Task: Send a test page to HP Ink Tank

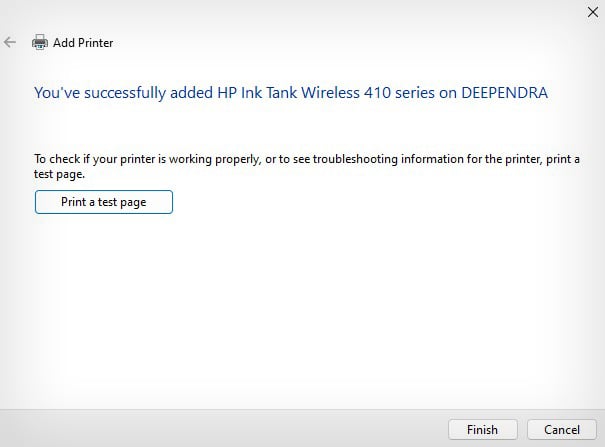Action: (104, 202)
